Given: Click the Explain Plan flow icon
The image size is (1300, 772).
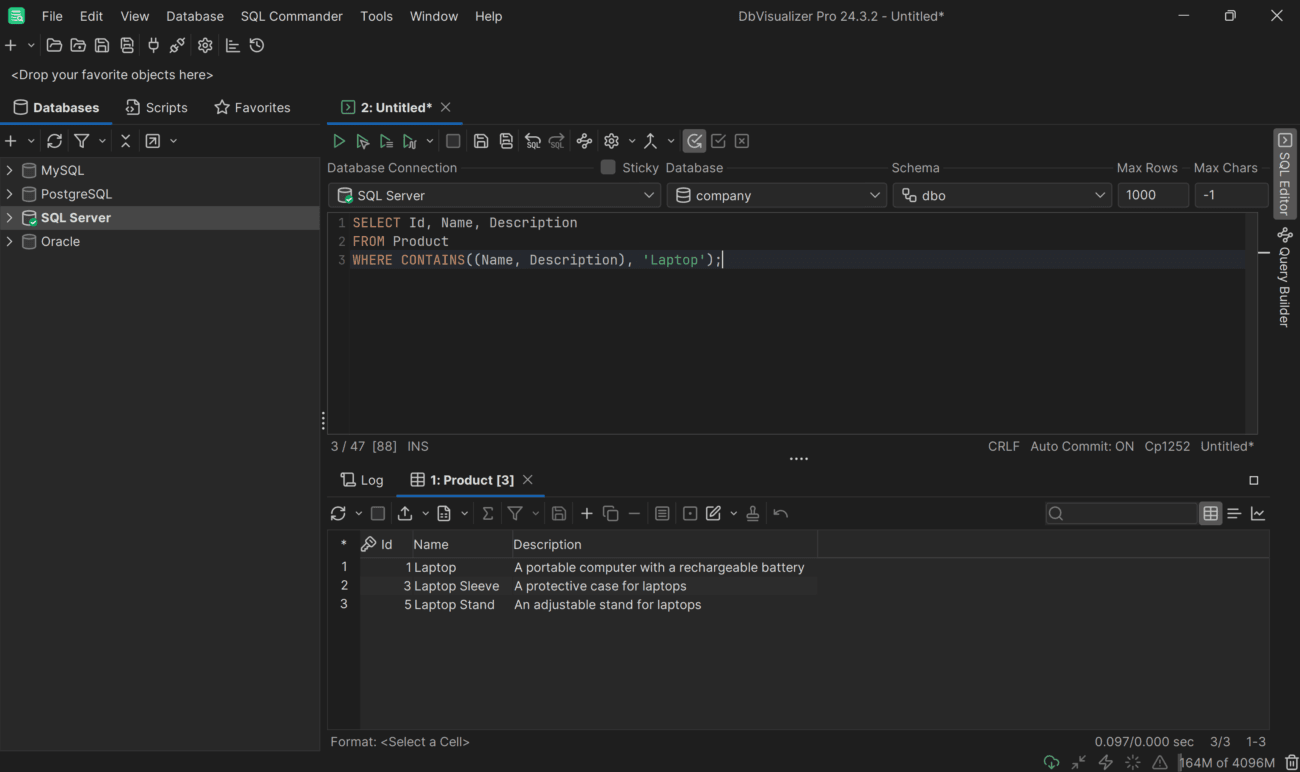Looking at the screenshot, I should (x=584, y=141).
